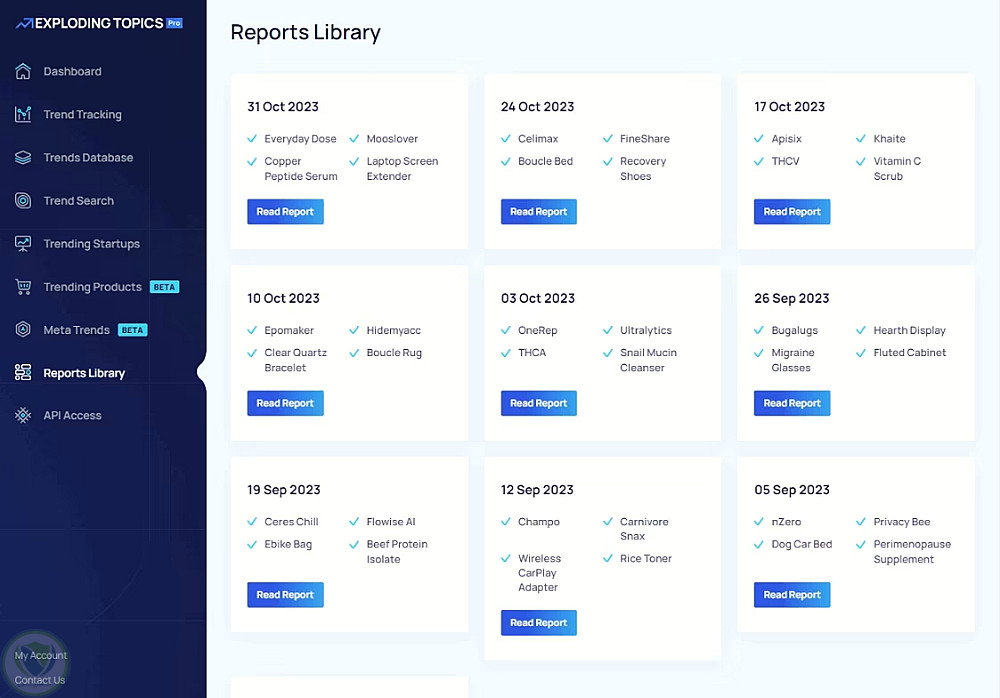Open Meta Trends menu item
Image resolution: width=1000 pixels, height=698 pixels.
pyautogui.click(x=77, y=330)
